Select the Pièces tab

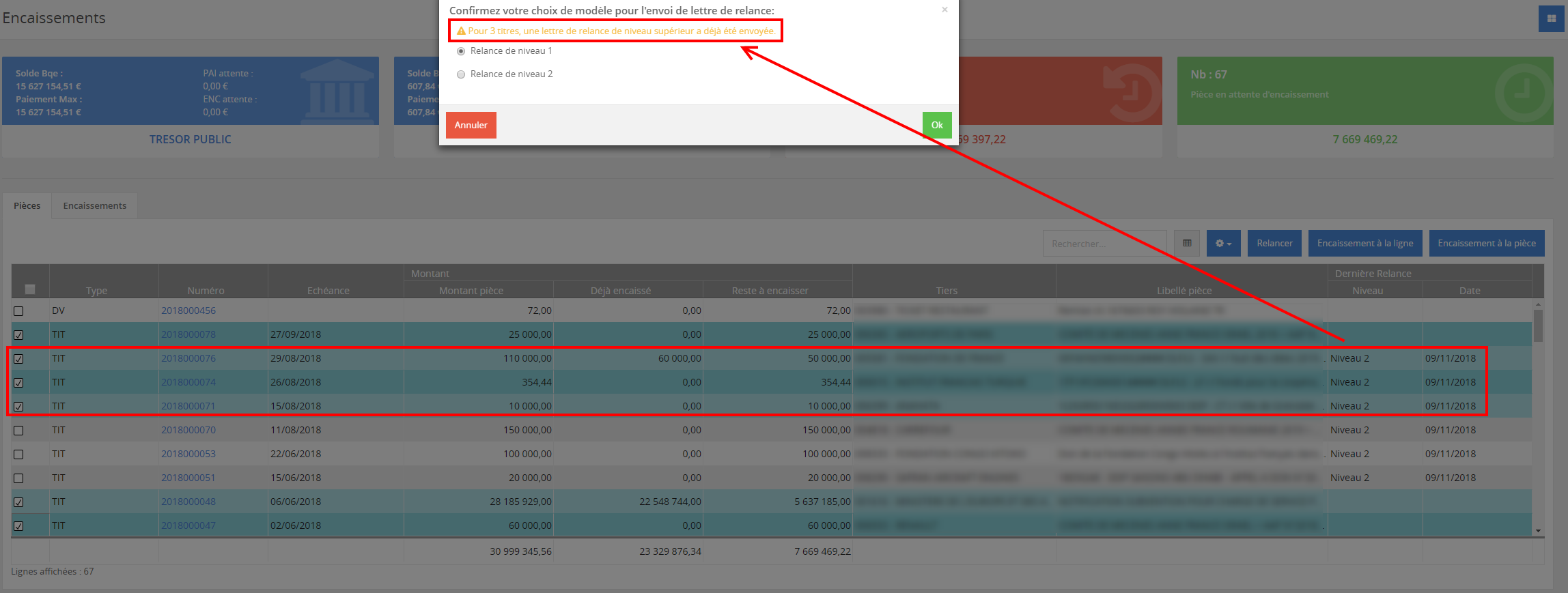click(x=27, y=205)
